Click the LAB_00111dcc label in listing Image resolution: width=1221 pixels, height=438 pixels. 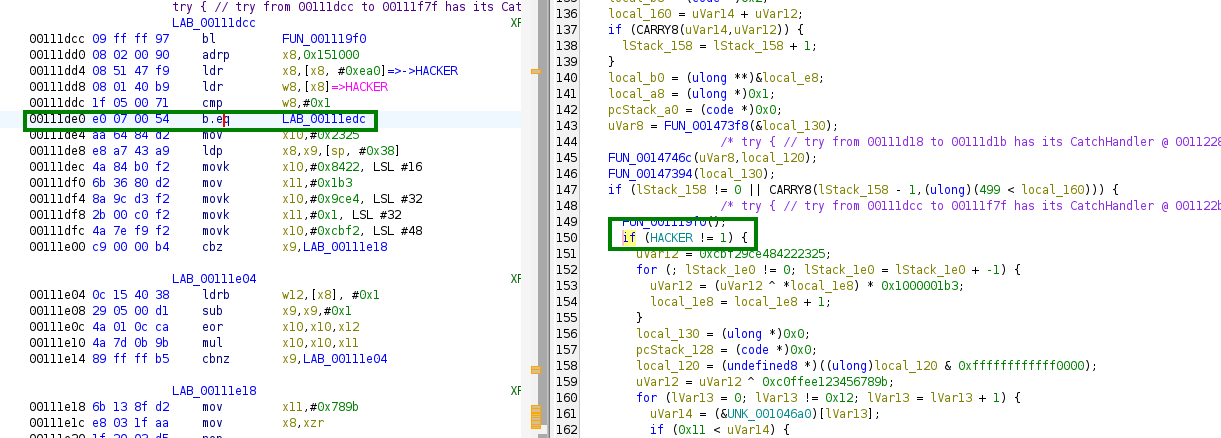(x=213, y=22)
